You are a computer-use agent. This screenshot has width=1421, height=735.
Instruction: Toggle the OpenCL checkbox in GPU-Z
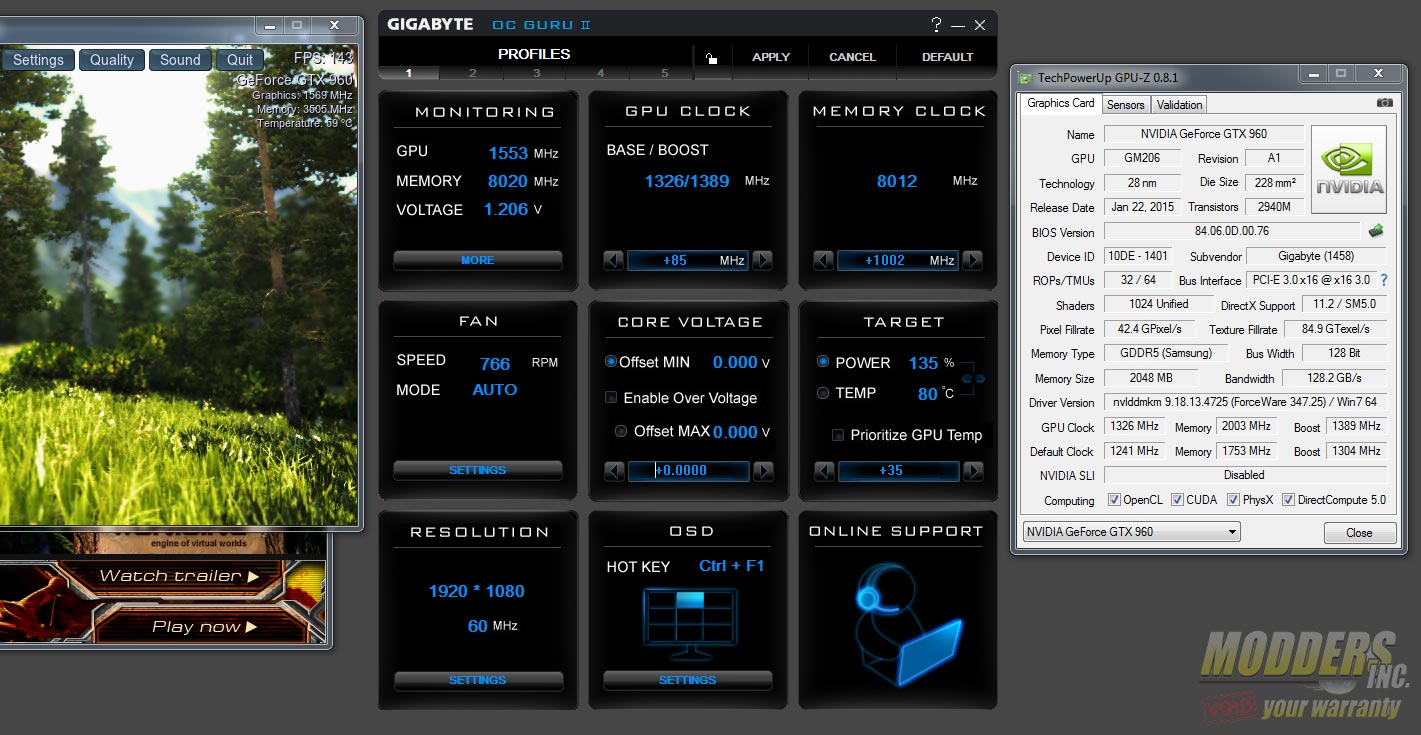(1114, 500)
